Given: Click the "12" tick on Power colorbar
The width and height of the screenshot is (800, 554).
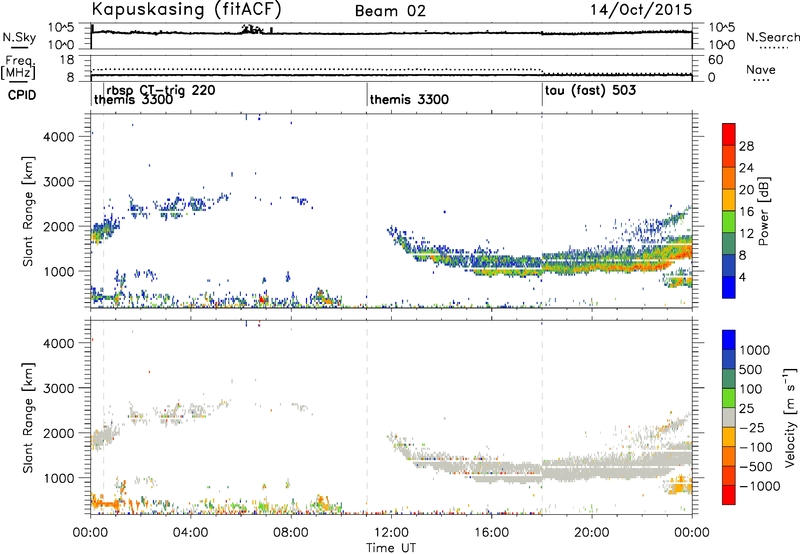Looking at the screenshot, I should point(746,234).
